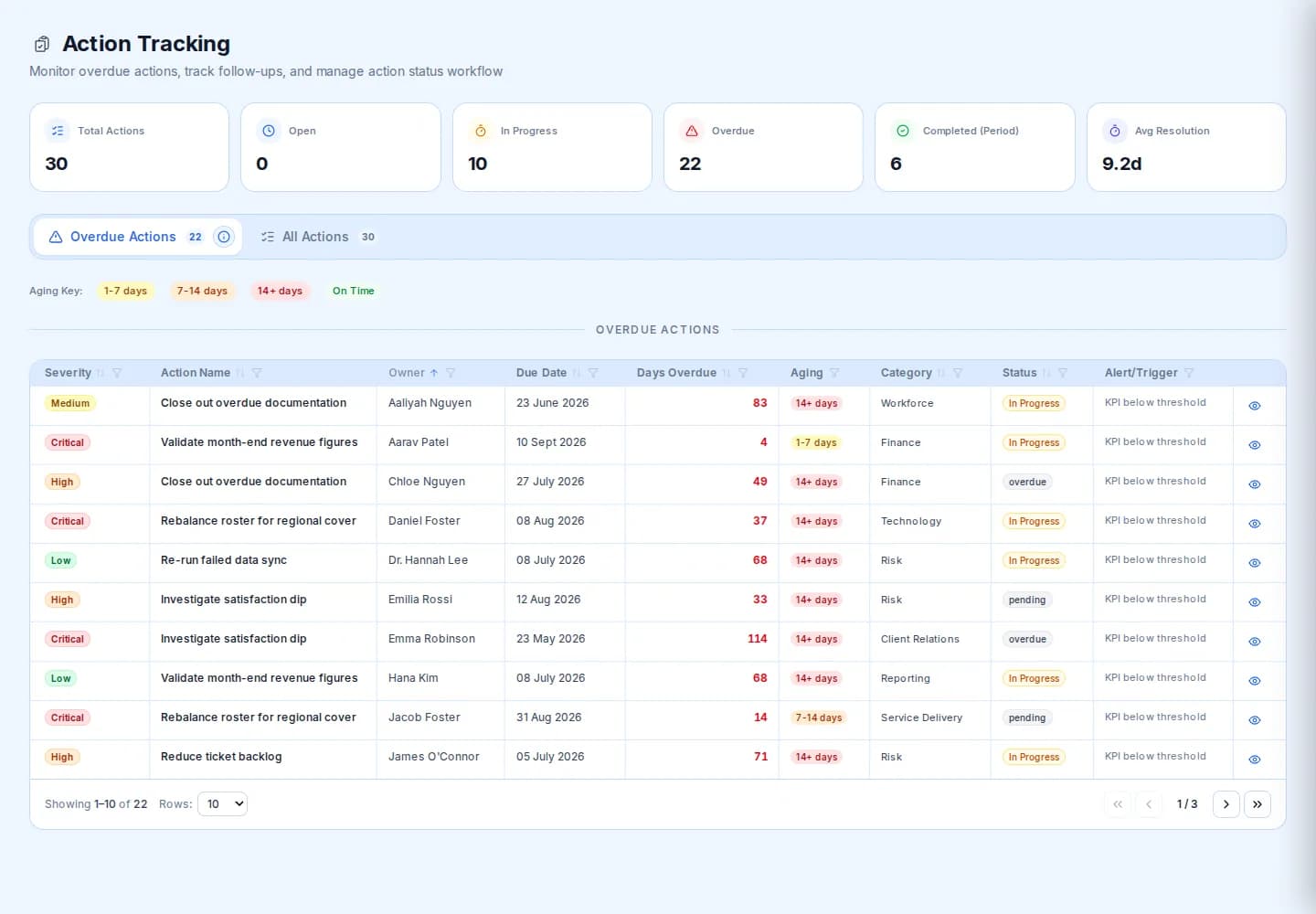The width and height of the screenshot is (1316, 914).
Task: Click the pending status in Emilia Rossi row
Action: coord(1027,600)
